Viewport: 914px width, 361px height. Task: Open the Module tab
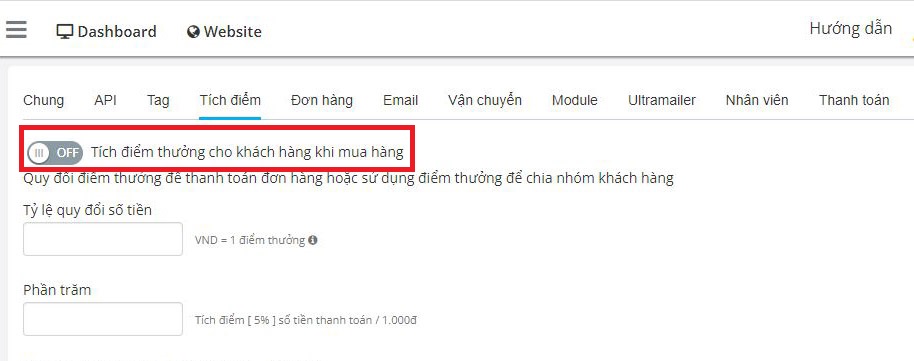[575, 100]
